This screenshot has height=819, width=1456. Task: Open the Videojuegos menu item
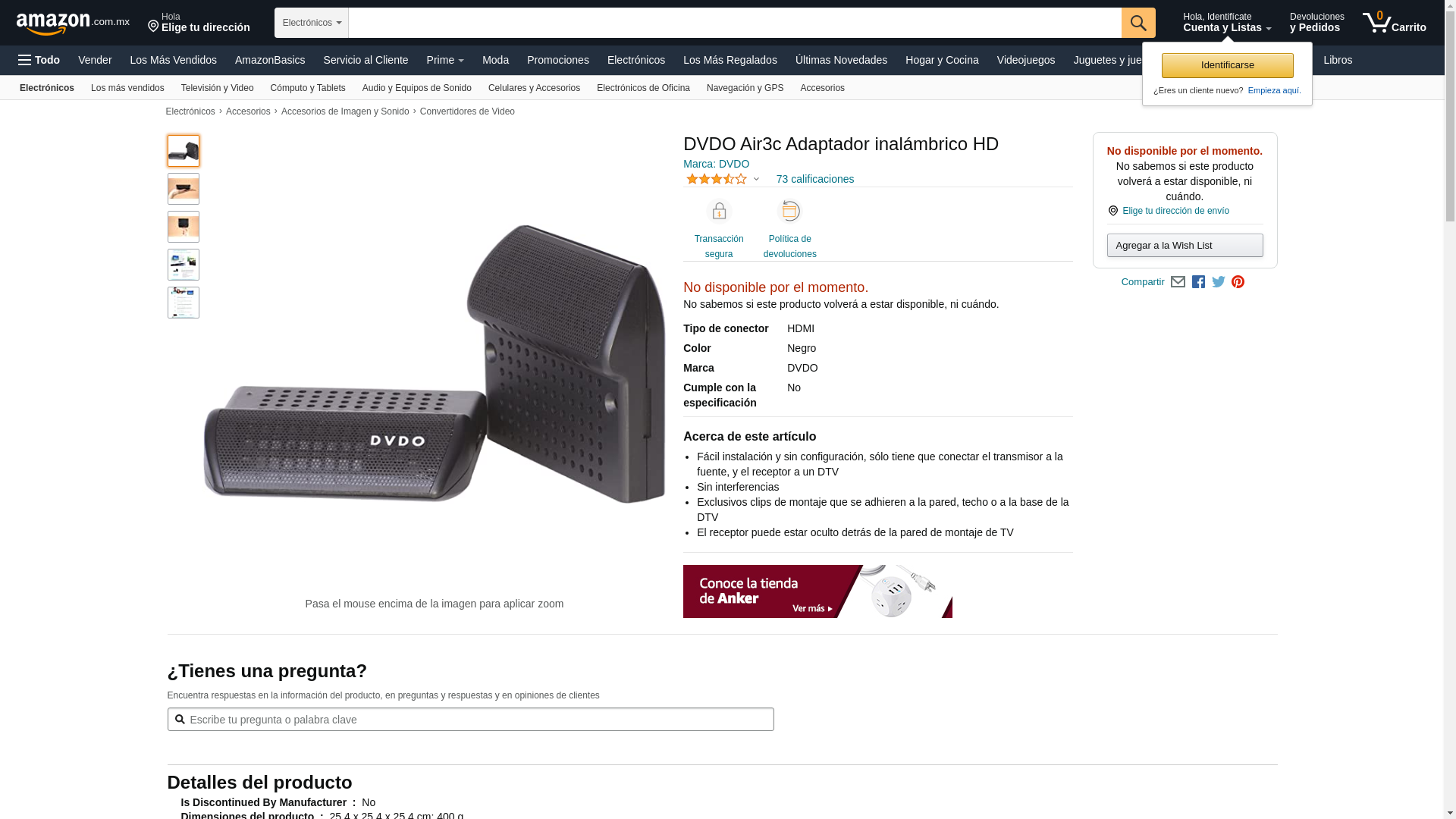tap(1025, 60)
